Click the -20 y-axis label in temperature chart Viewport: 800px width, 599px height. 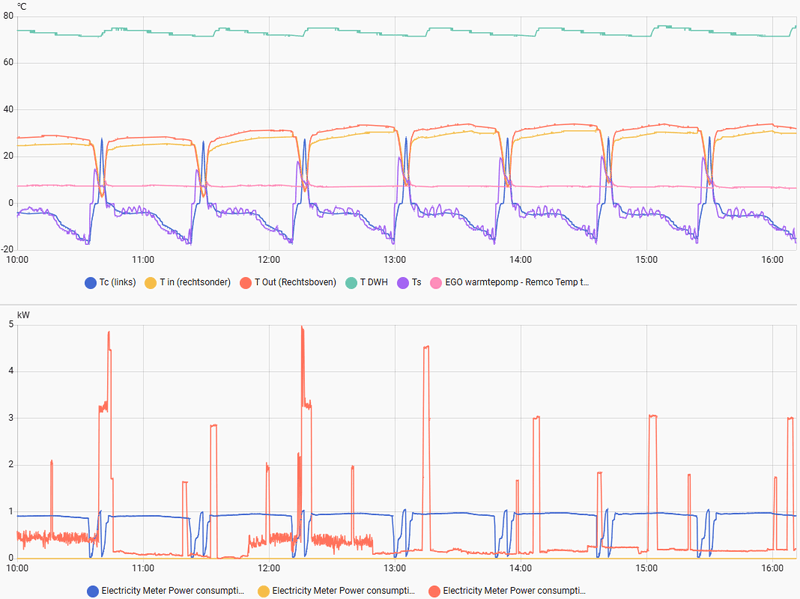click(8, 249)
